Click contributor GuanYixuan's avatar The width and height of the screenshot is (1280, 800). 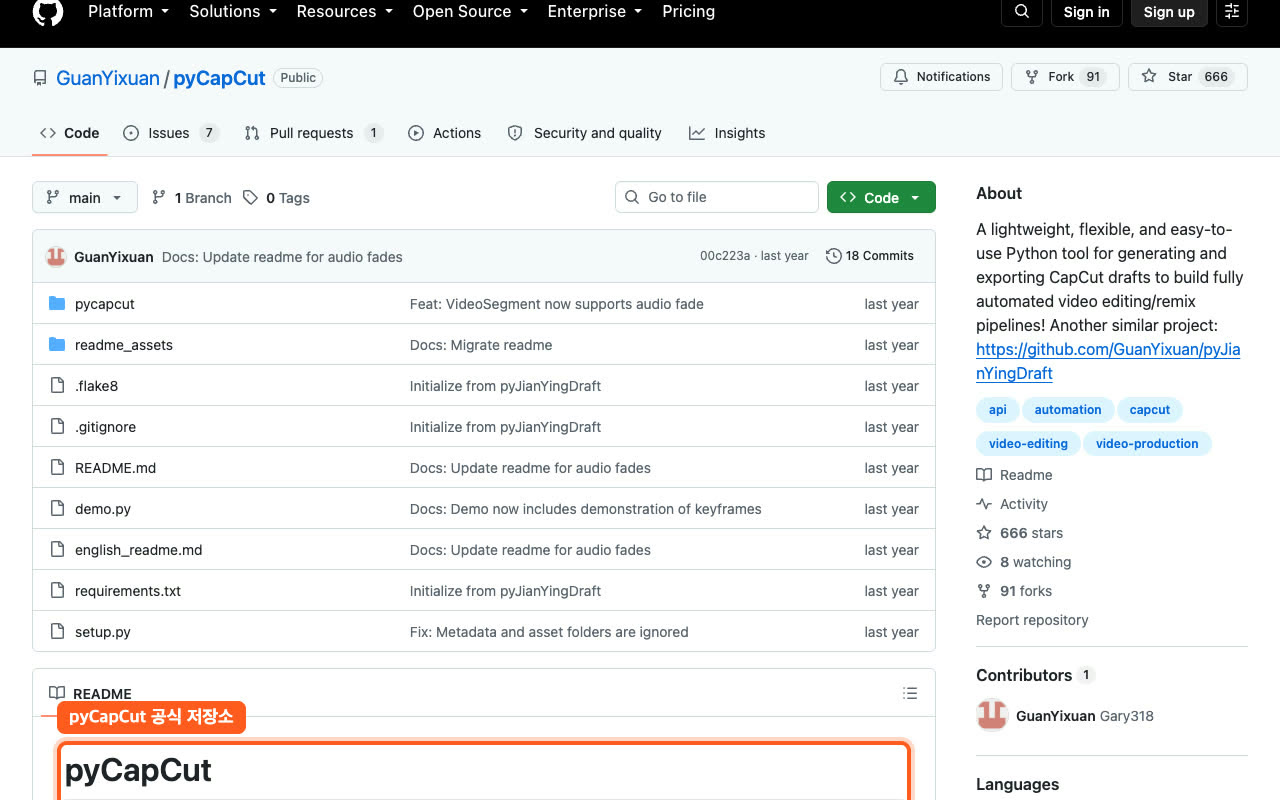tap(992, 716)
